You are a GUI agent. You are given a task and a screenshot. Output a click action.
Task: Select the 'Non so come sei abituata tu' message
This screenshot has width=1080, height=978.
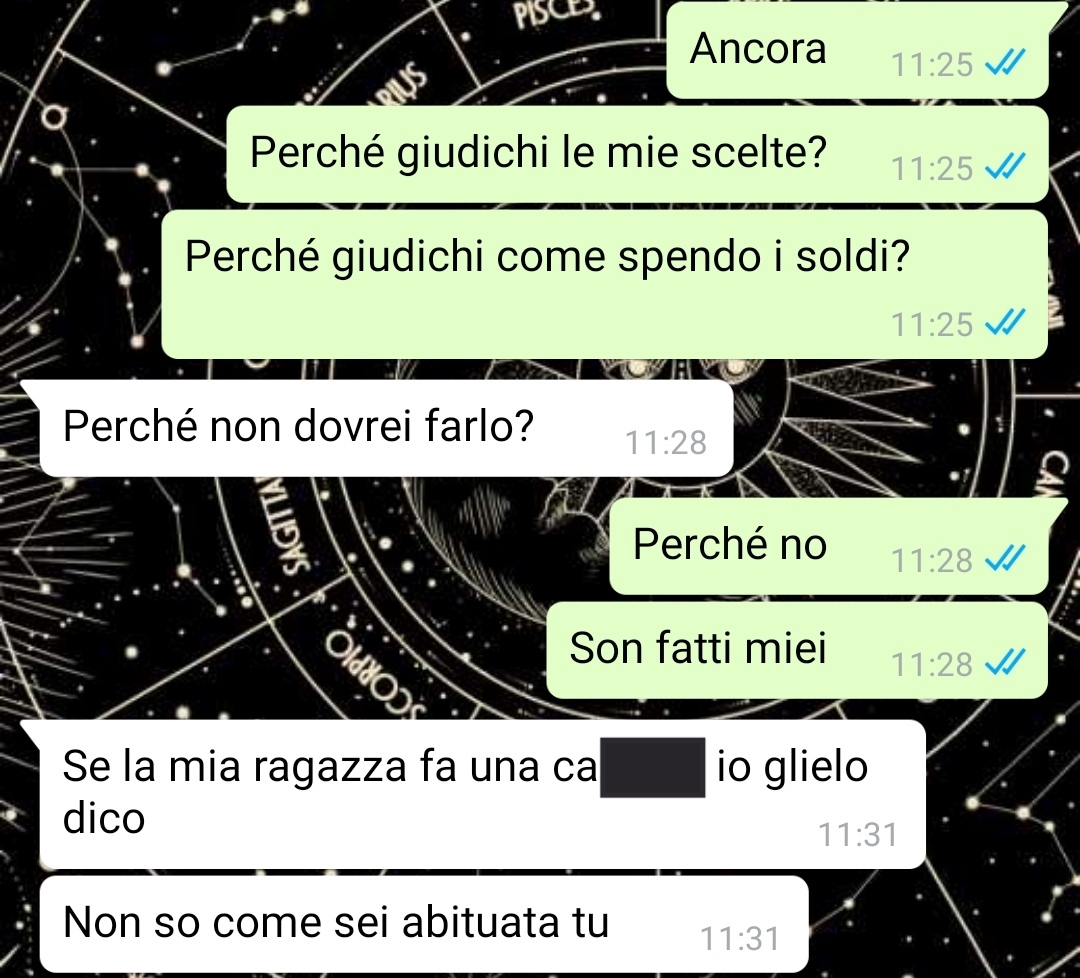click(x=424, y=925)
